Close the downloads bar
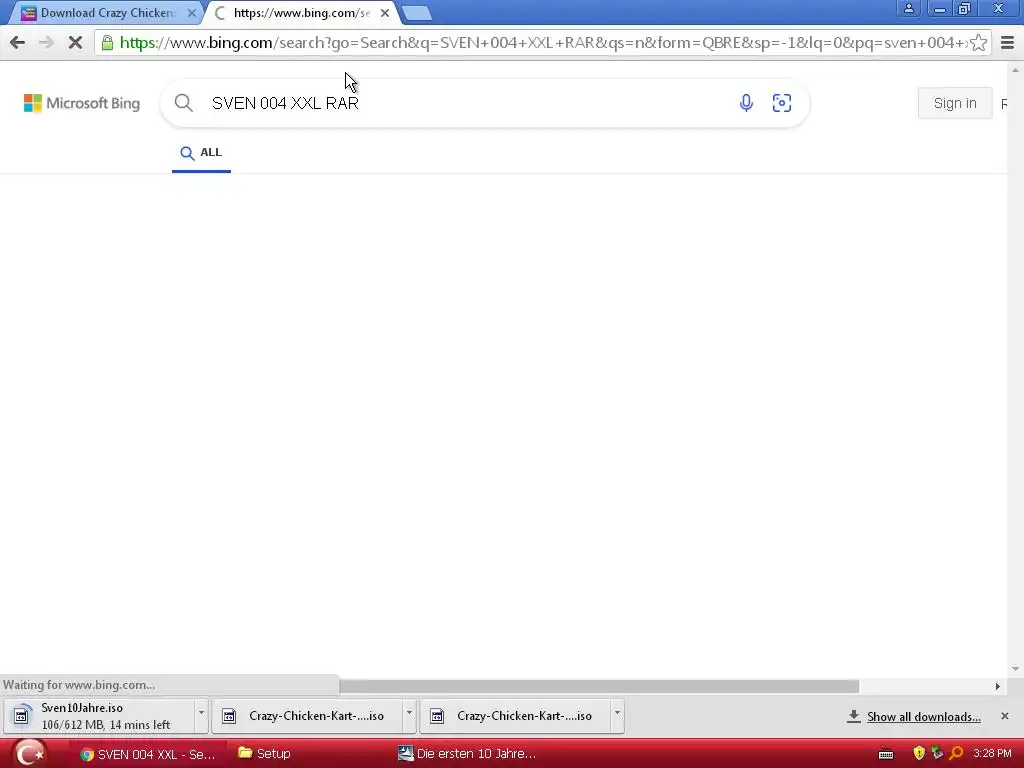The width and height of the screenshot is (1024, 768). tap(1004, 716)
